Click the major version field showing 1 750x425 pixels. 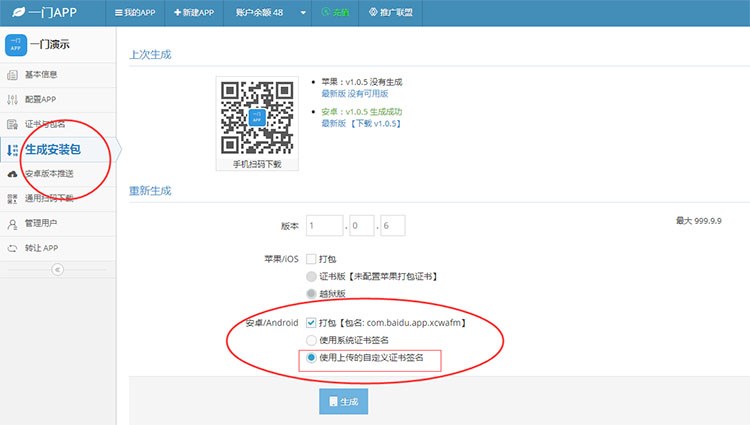[324, 225]
